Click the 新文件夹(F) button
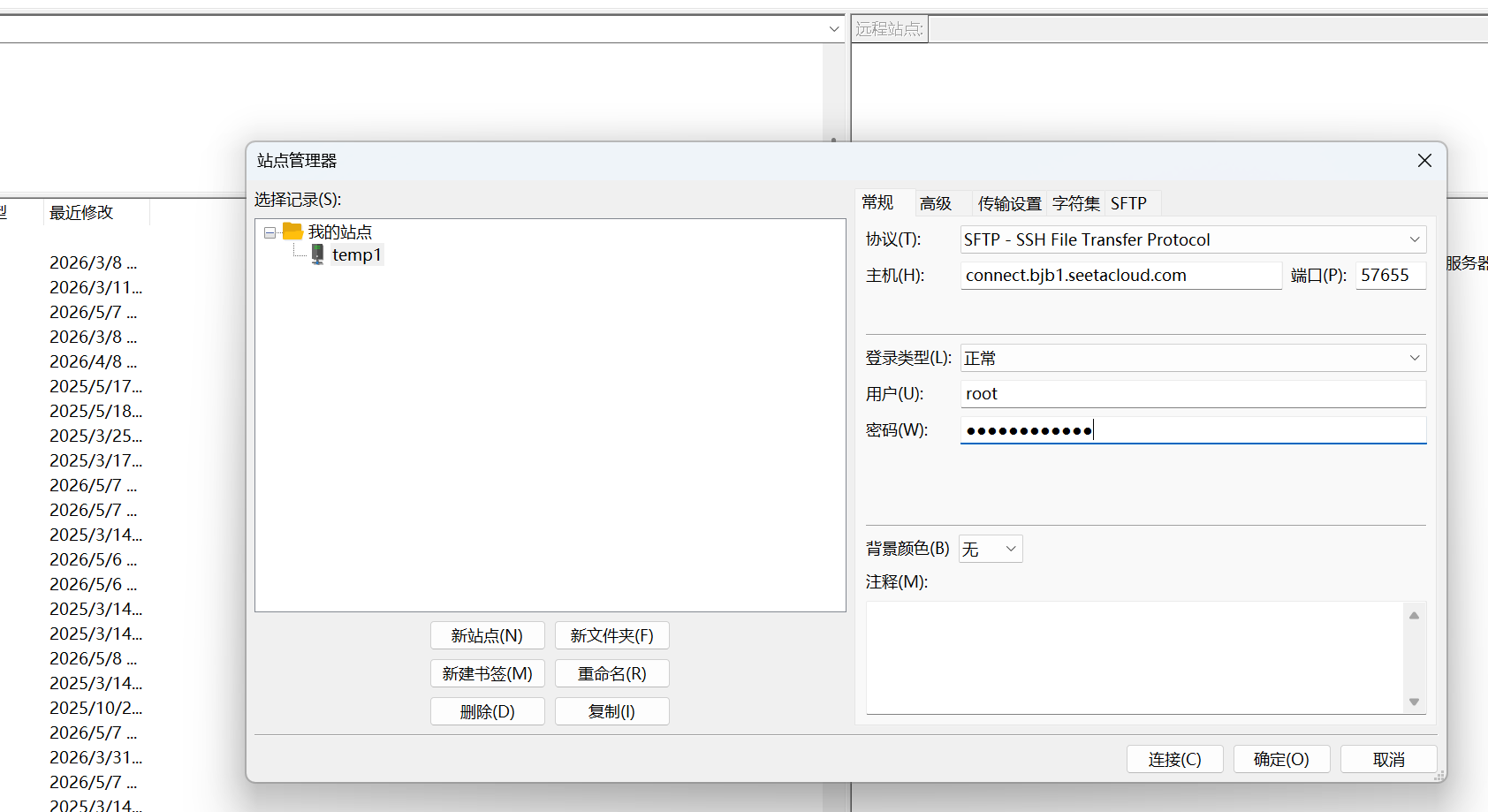This screenshot has width=1488, height=812. tap(612, 635)
